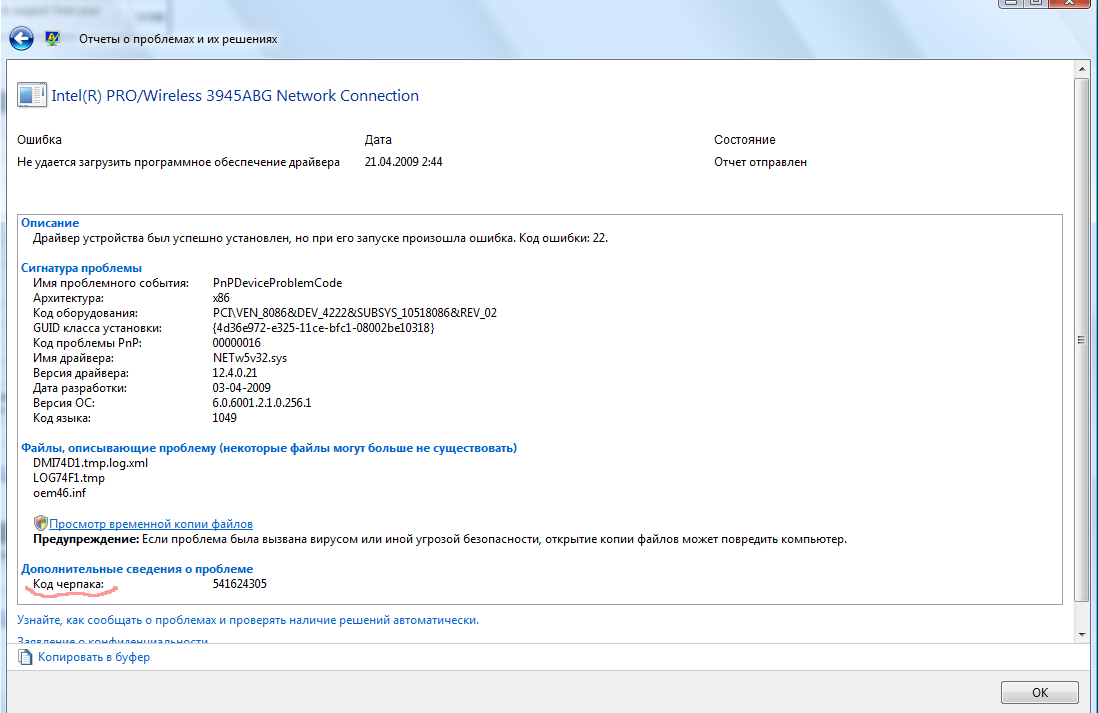
Task: Confirm with the OK button
Action: click(x=1039, y=692)
